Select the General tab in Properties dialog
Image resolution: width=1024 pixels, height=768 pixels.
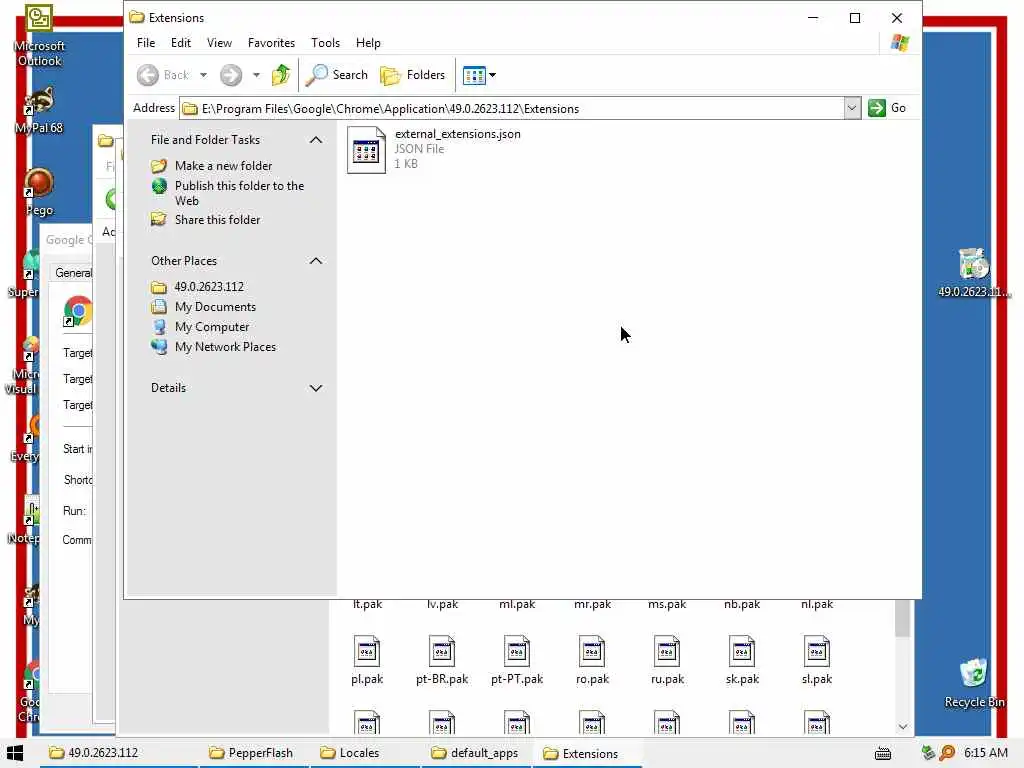(x=72, y=273)
